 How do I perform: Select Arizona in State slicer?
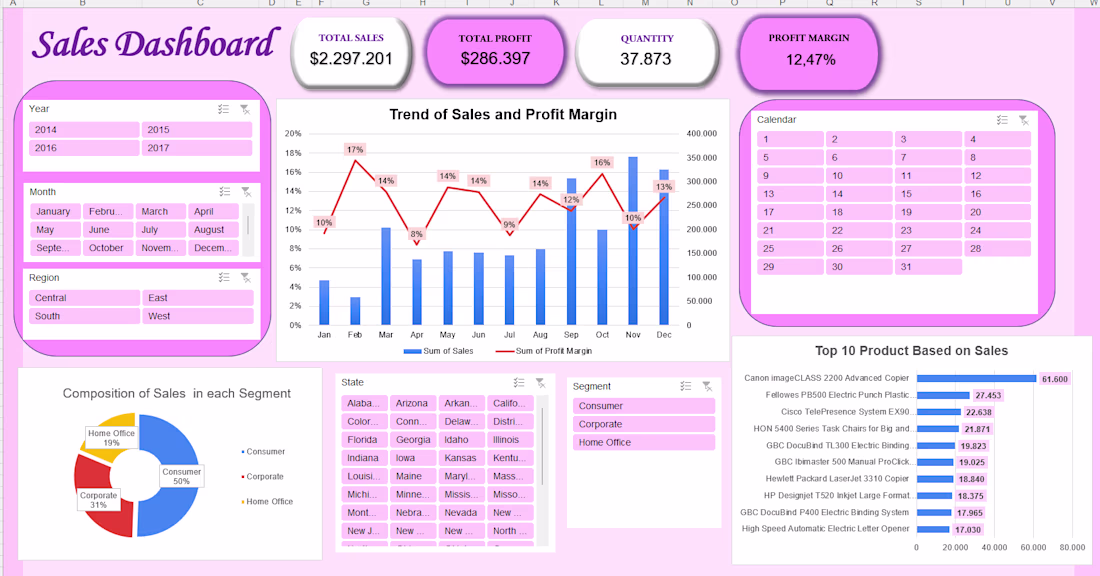point(413,403)
